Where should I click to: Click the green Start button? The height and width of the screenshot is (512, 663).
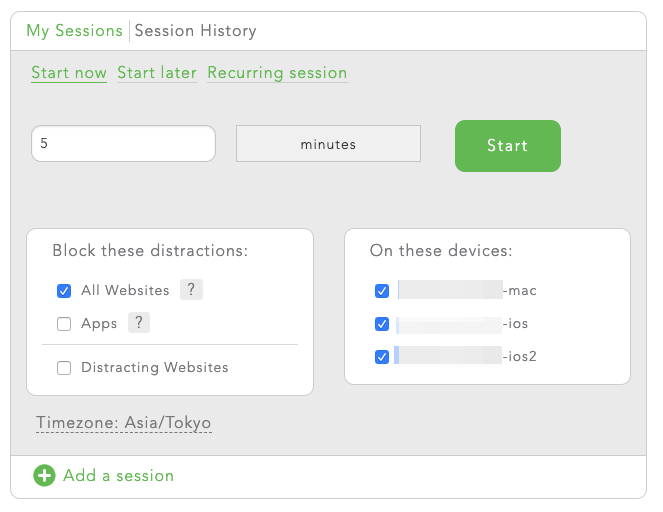point(508,146)
